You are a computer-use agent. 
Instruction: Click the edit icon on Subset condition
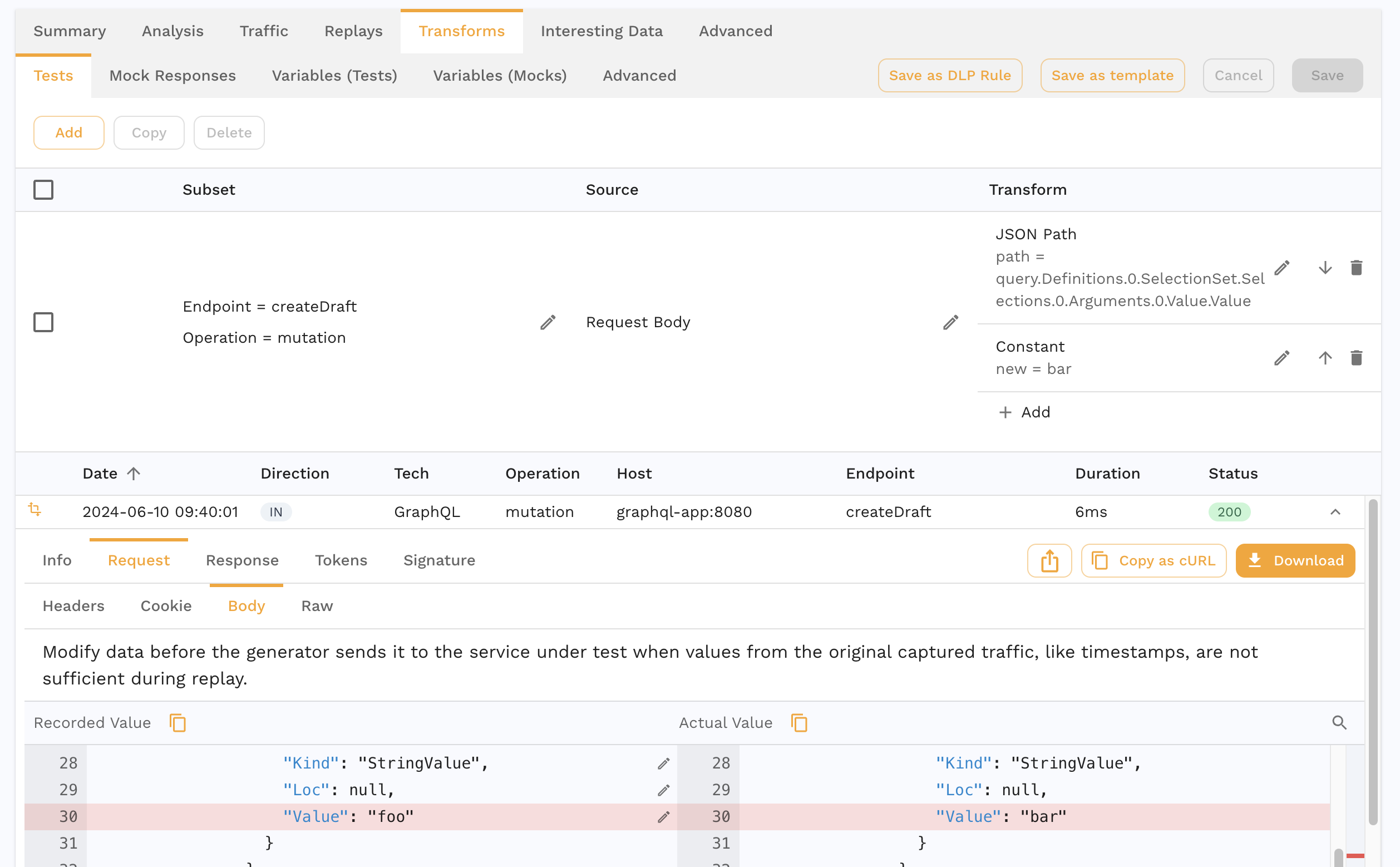coord(548,322)
